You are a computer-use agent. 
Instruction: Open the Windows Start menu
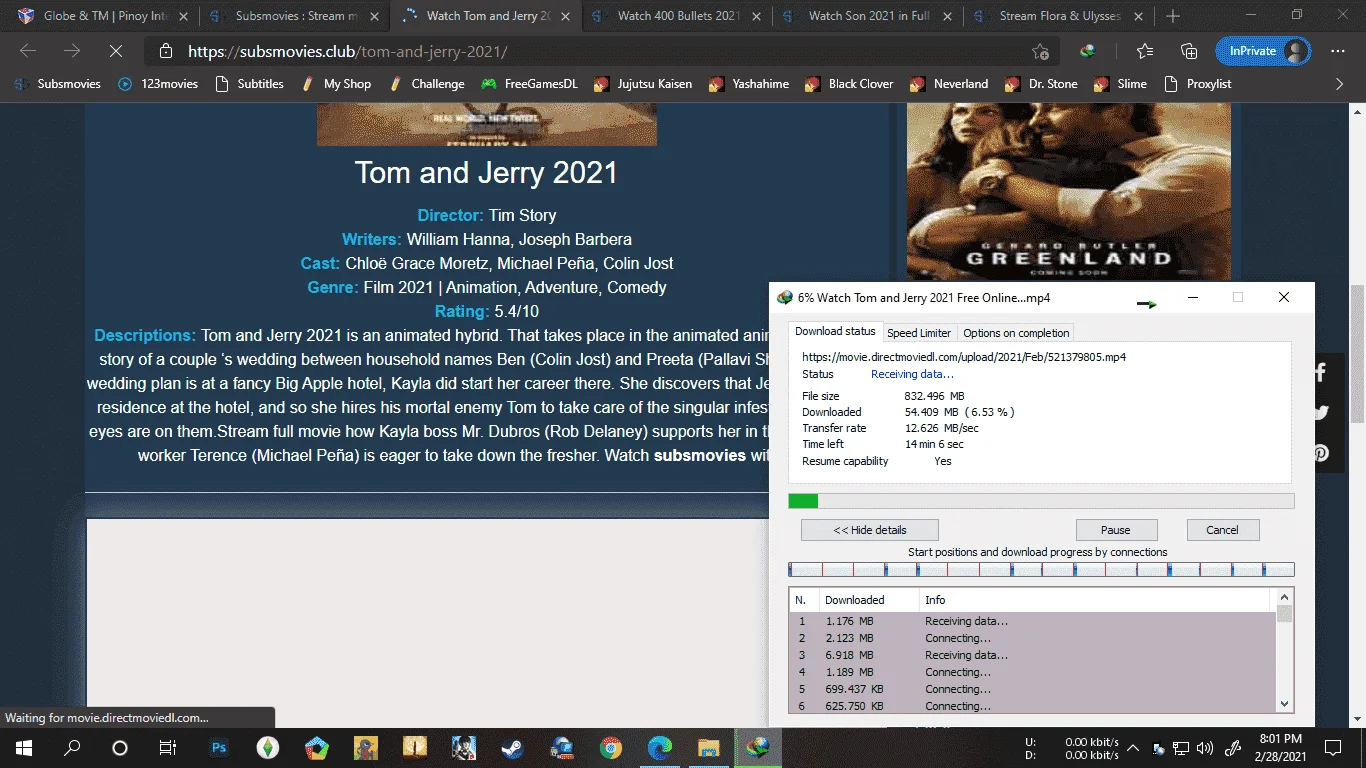[x=24, y=747]
